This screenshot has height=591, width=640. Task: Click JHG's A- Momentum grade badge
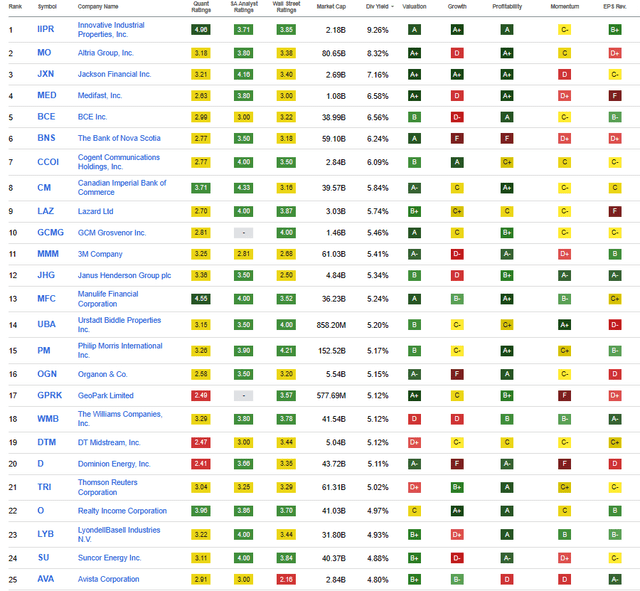pos(564,276)
